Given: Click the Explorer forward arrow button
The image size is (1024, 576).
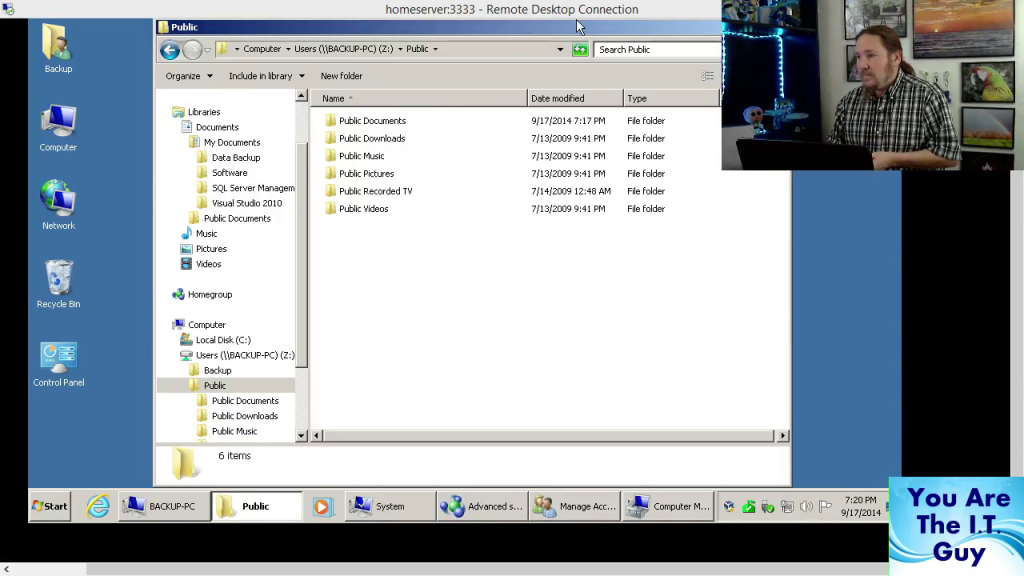Looking at the screenshot, I should pyautogui.click(x=191, y=50).
